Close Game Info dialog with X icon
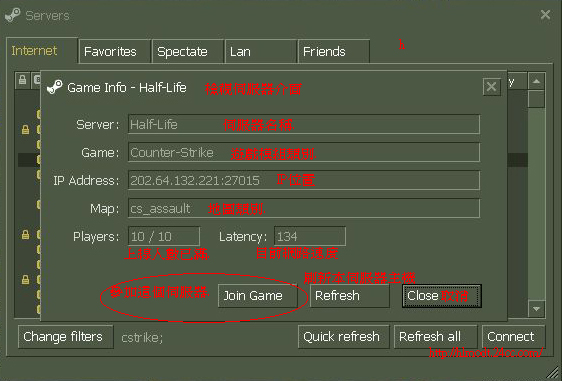 point(491,87)
